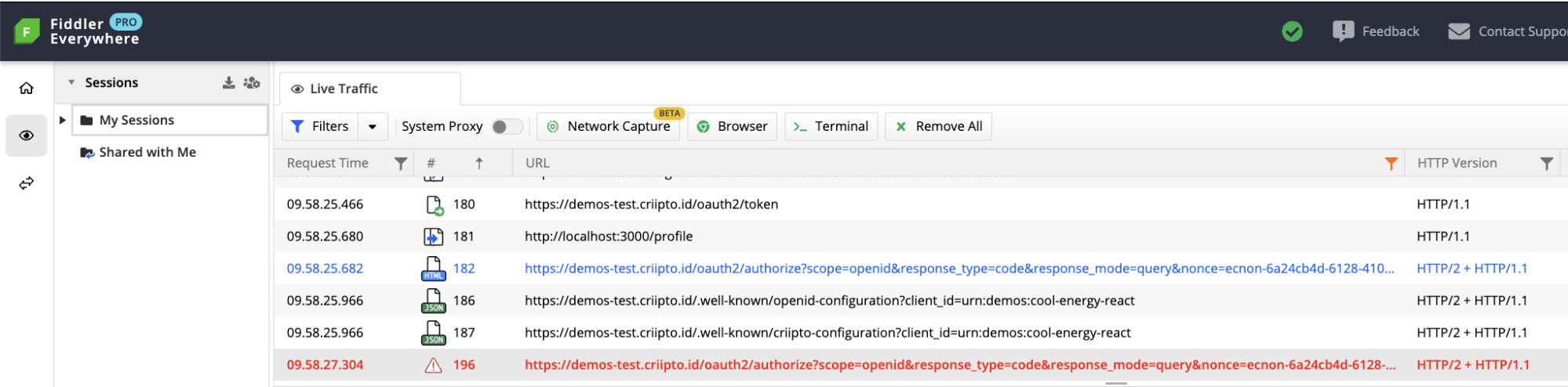The image size is (1568, 387).
Task: Open the compose arrows icon in sidebar
Action: point(27,183)
